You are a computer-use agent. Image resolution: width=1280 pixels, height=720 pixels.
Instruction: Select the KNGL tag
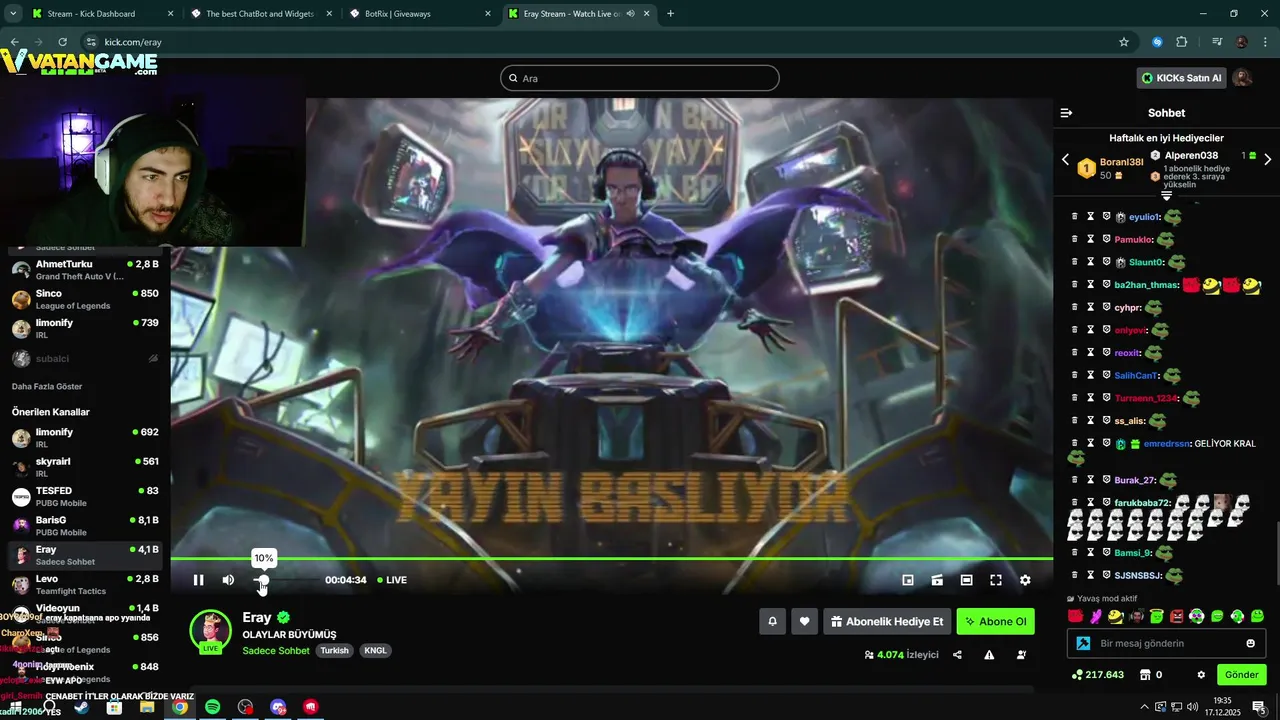[375, 650]
